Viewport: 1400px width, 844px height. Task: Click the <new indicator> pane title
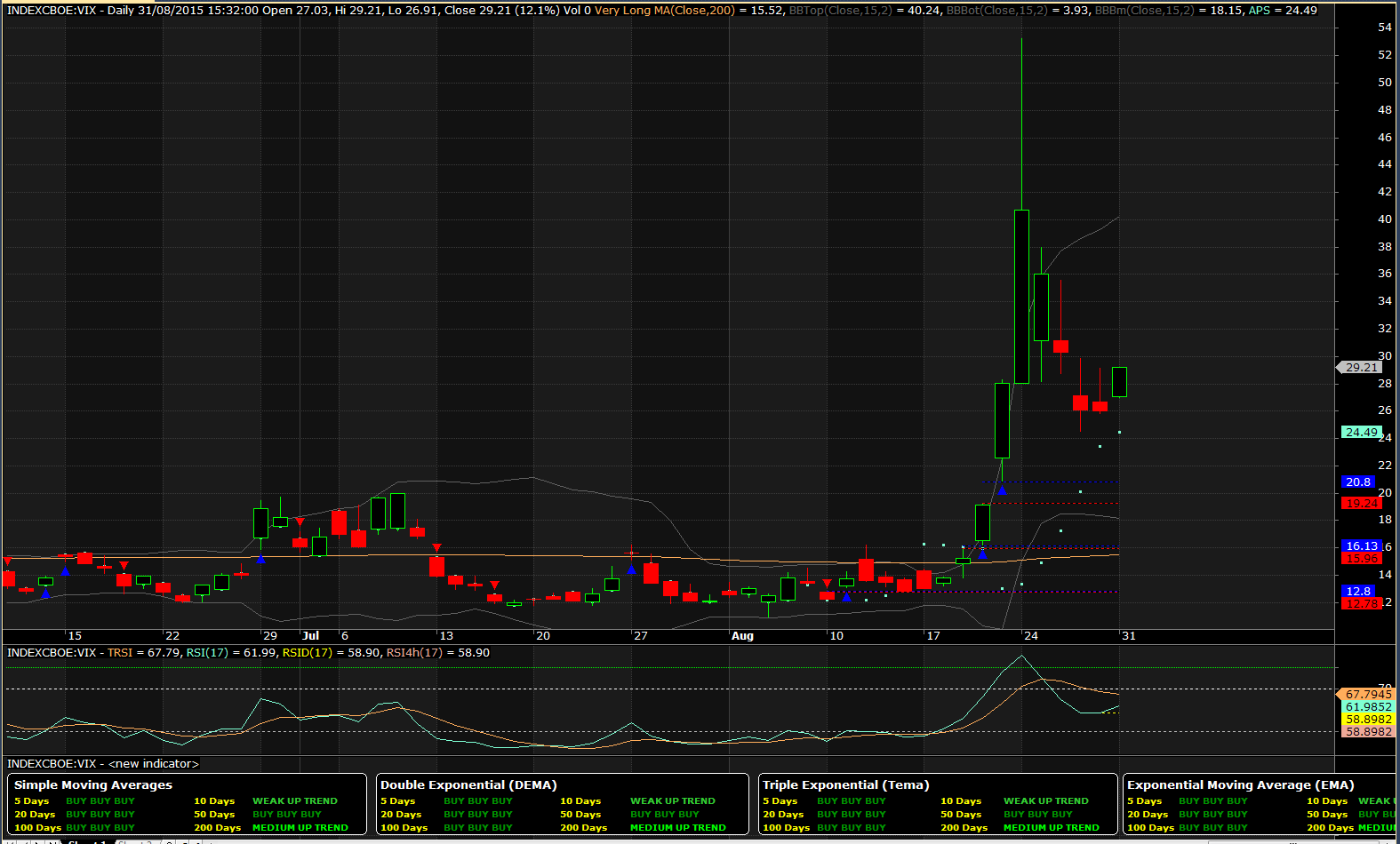click(x=154, y=764)
